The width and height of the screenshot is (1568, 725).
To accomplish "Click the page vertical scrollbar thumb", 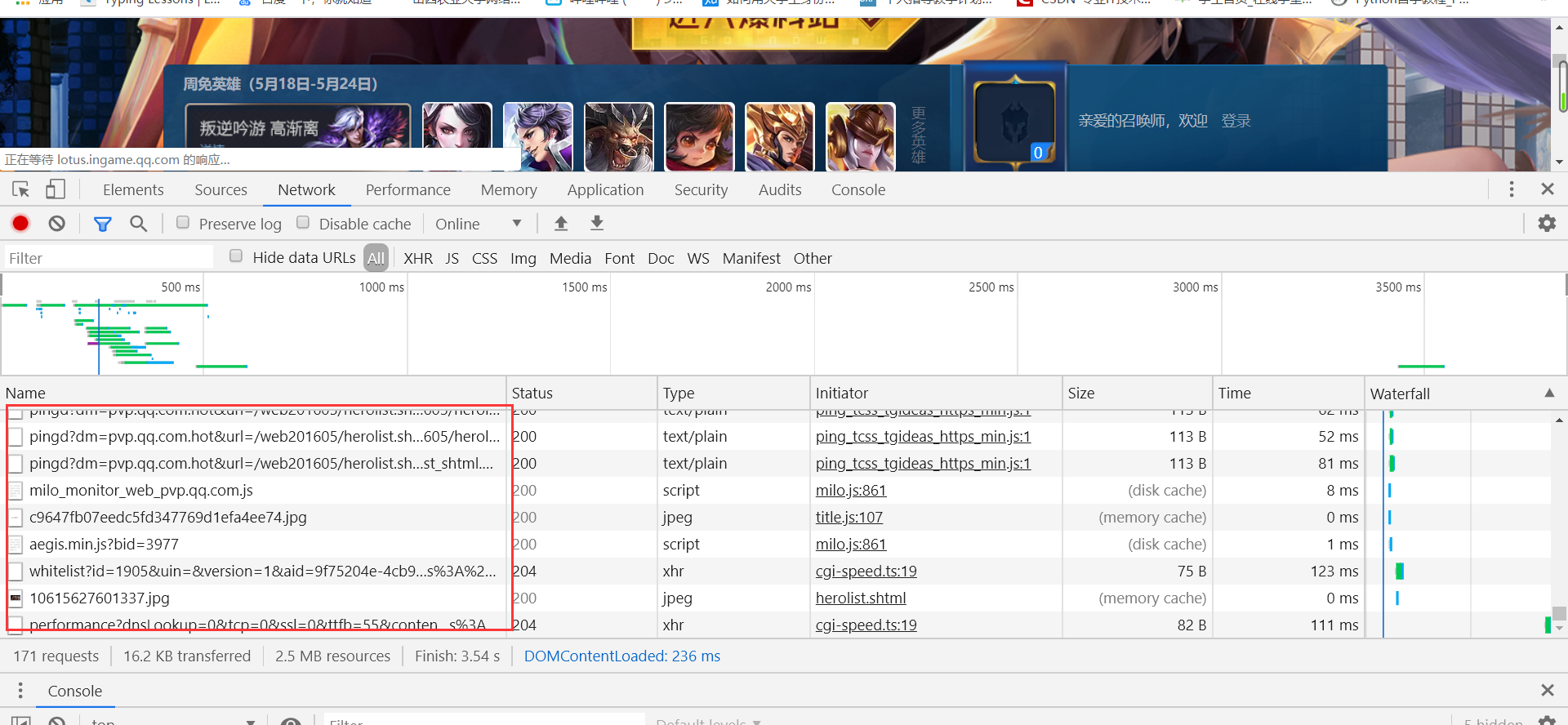I will coord(1563,85).
